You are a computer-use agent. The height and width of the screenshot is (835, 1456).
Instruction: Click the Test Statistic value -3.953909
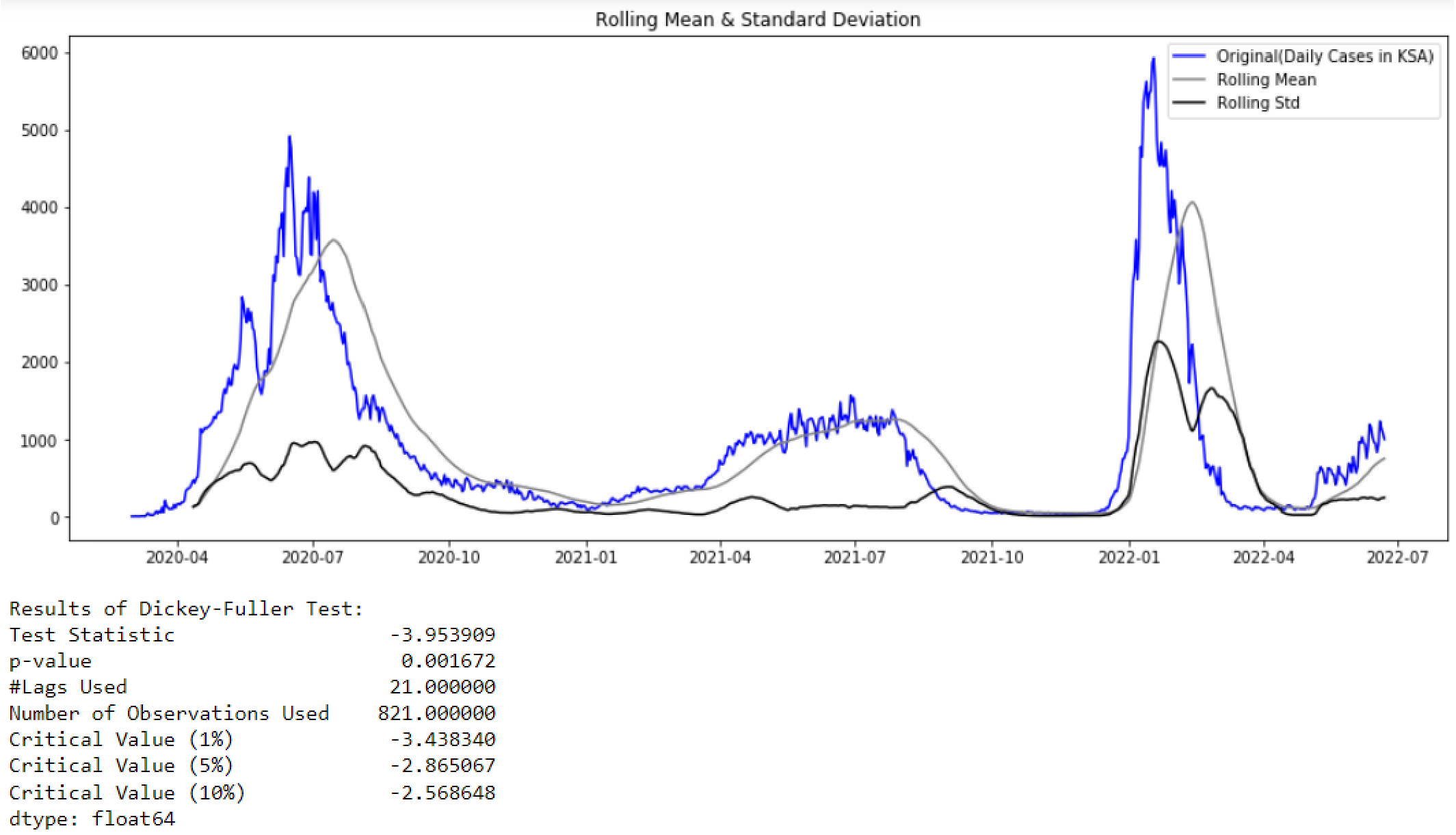[x=442, y=635]
